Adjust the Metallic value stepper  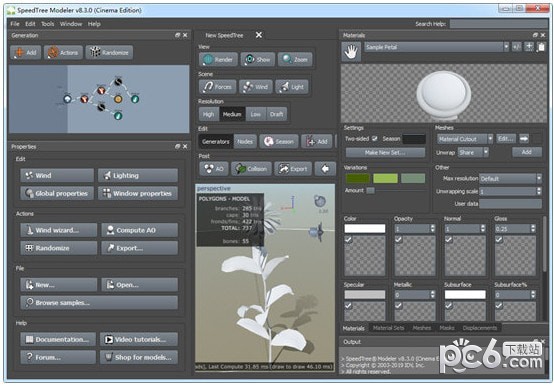click(x=432, y=295)
